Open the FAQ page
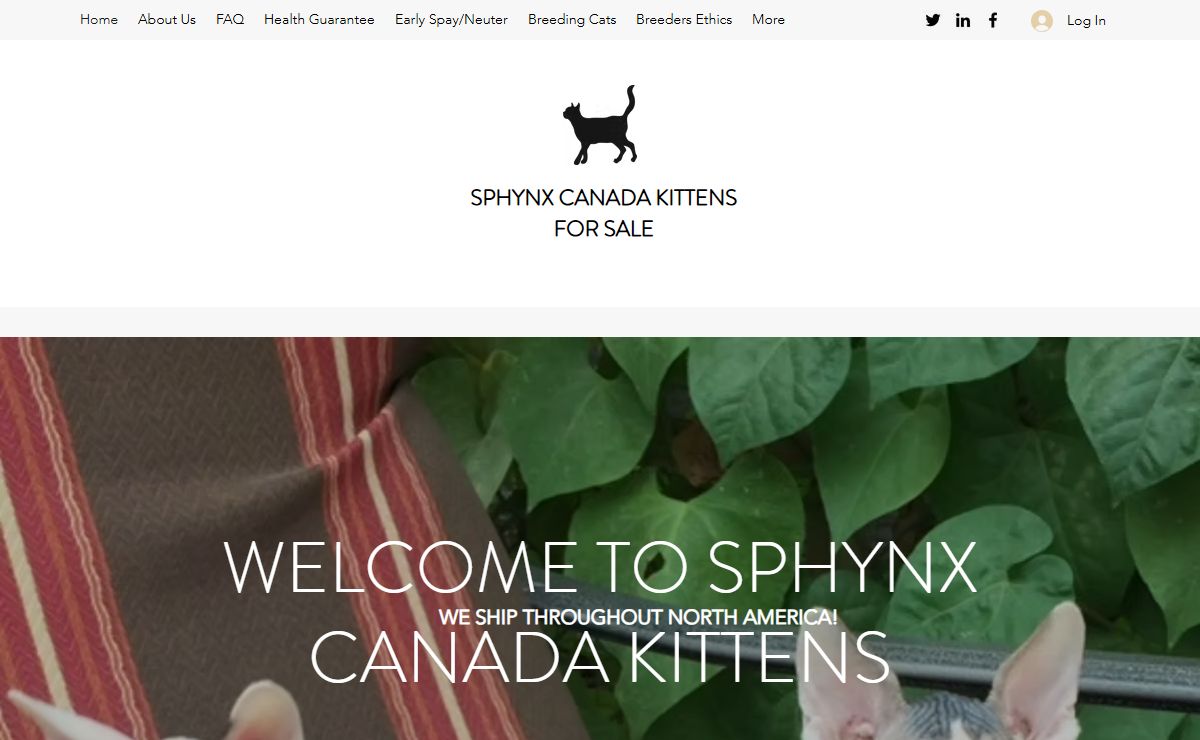The width and height of the screenshot is (1200, 740). pos(230,19)
